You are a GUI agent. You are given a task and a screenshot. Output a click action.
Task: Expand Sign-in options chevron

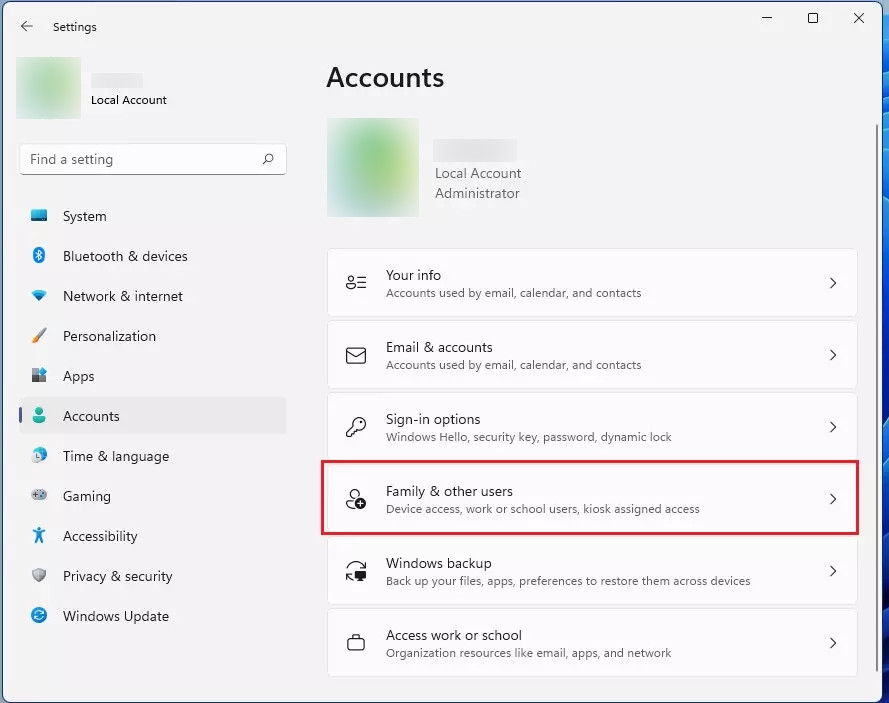(833, 427)
